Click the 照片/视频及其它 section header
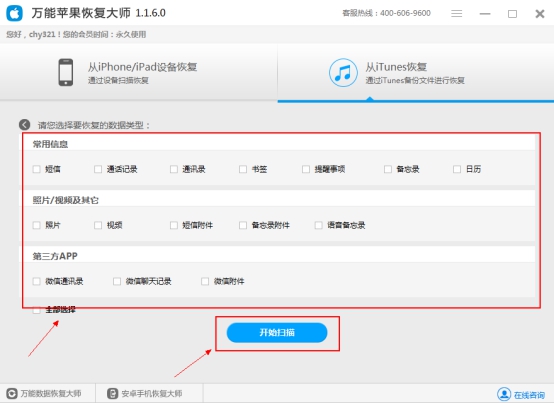 pos(65,200)
